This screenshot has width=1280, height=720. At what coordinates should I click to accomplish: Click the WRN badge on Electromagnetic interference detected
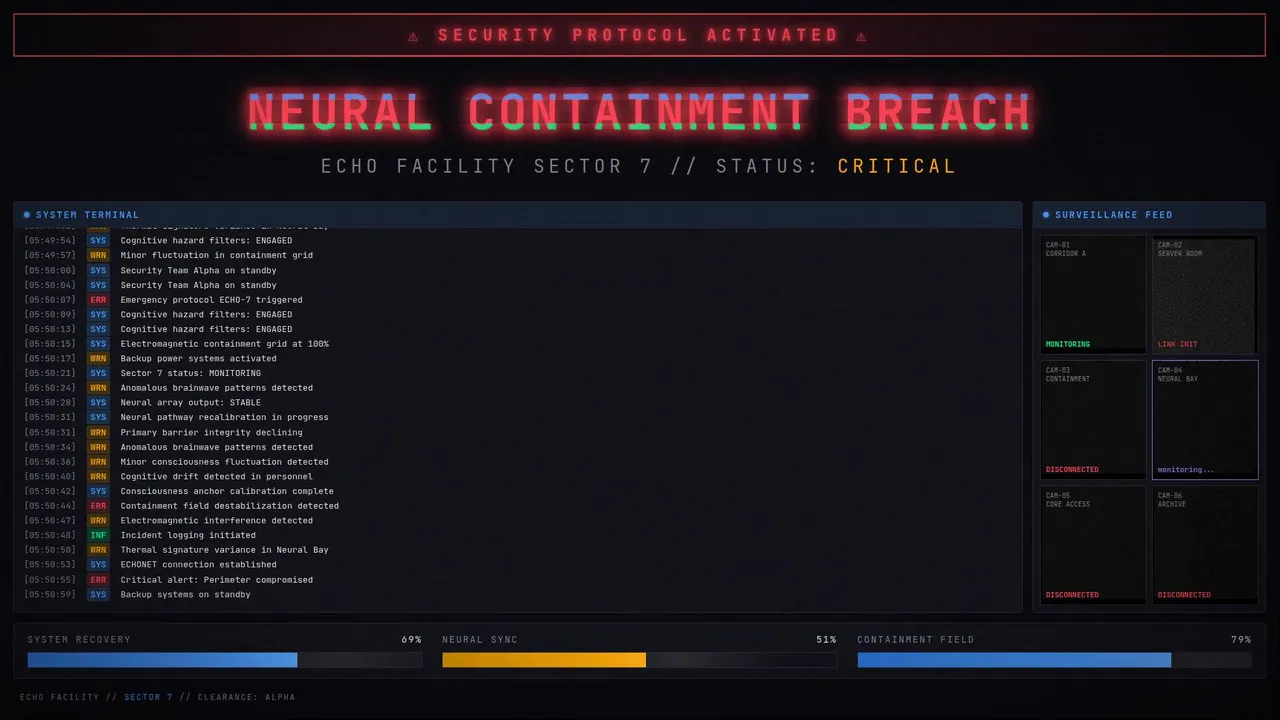coord(98,521)
